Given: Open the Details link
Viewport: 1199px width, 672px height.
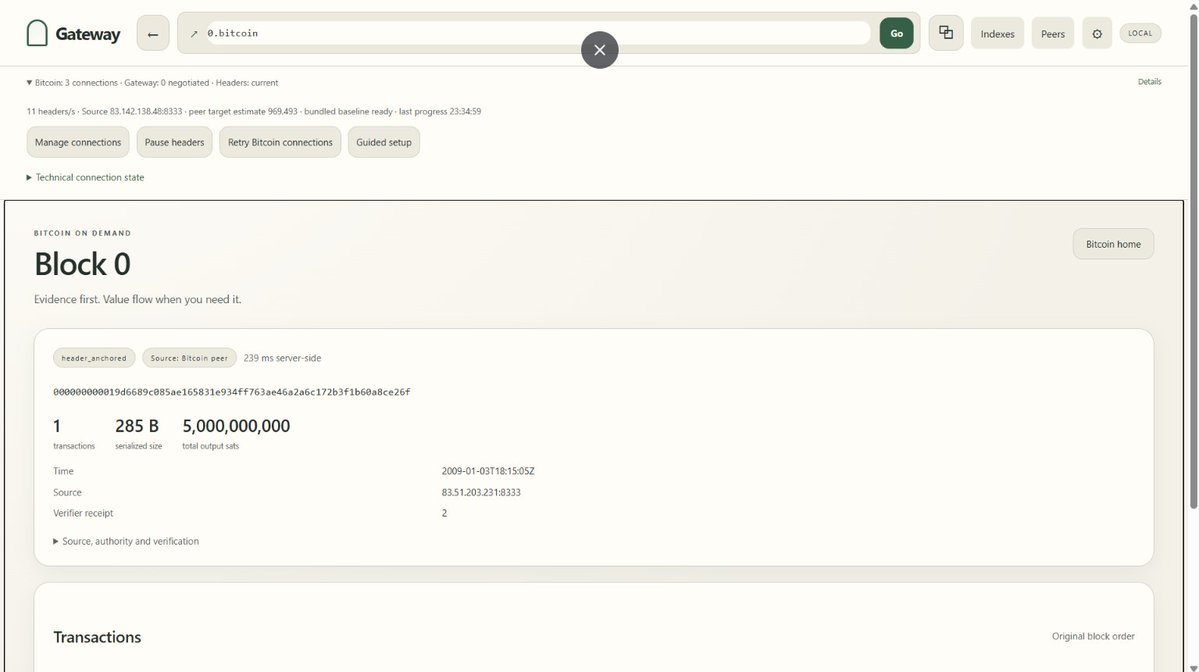Looking at the screenshot, I should point(1149,82).
